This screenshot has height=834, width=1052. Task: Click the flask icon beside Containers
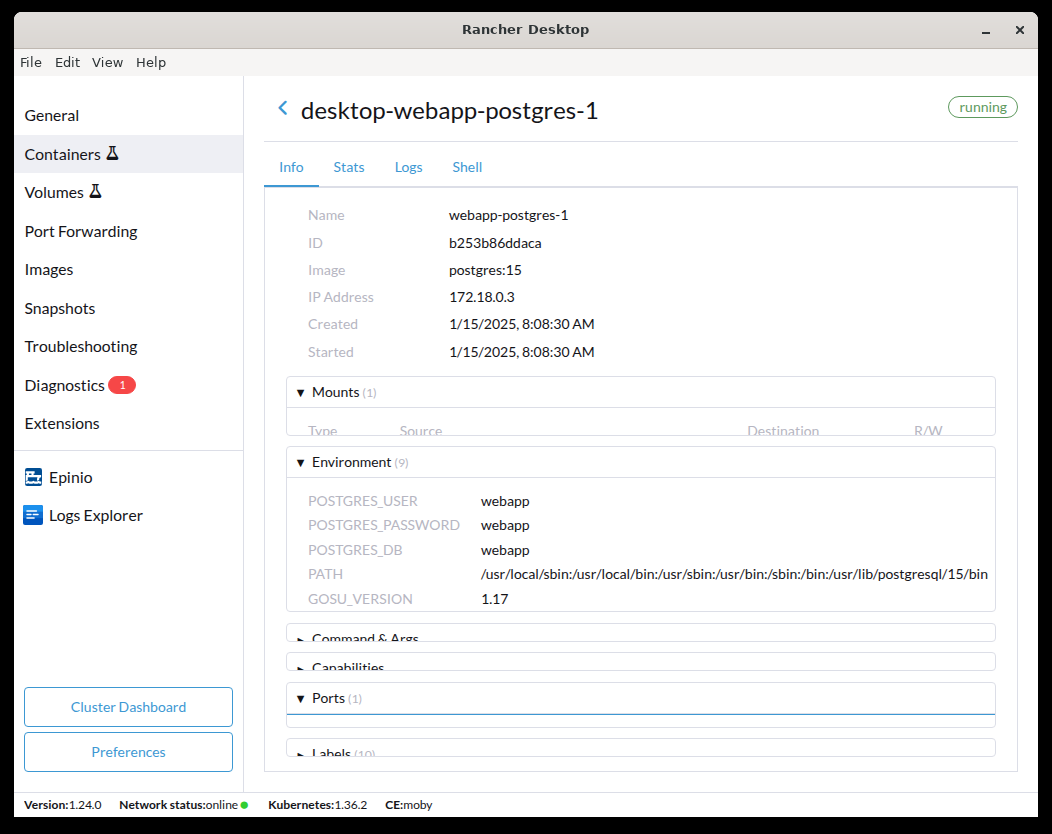pyautogui.click(x=113, y=153)
